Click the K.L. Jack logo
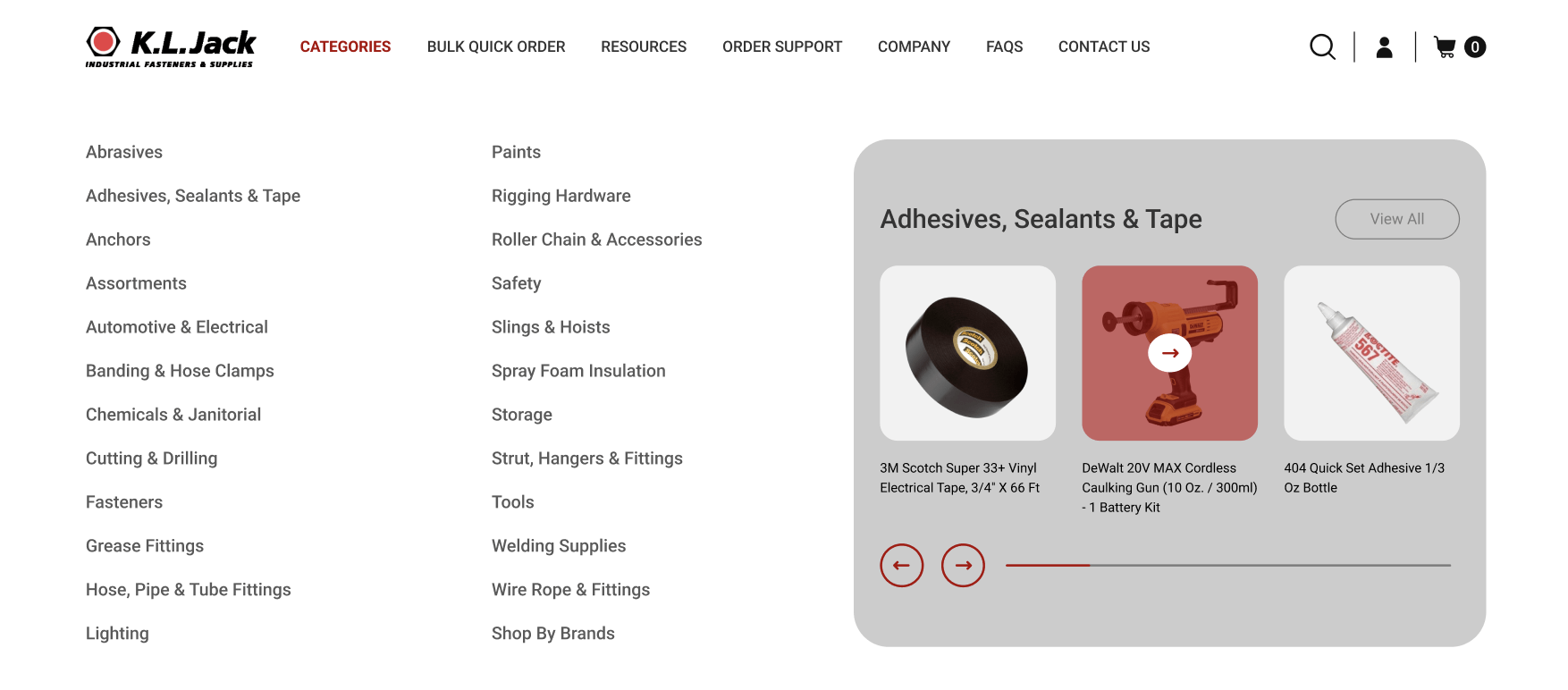Image resolution: width=1568 pixels, height=690 pixels. (171, 46)
